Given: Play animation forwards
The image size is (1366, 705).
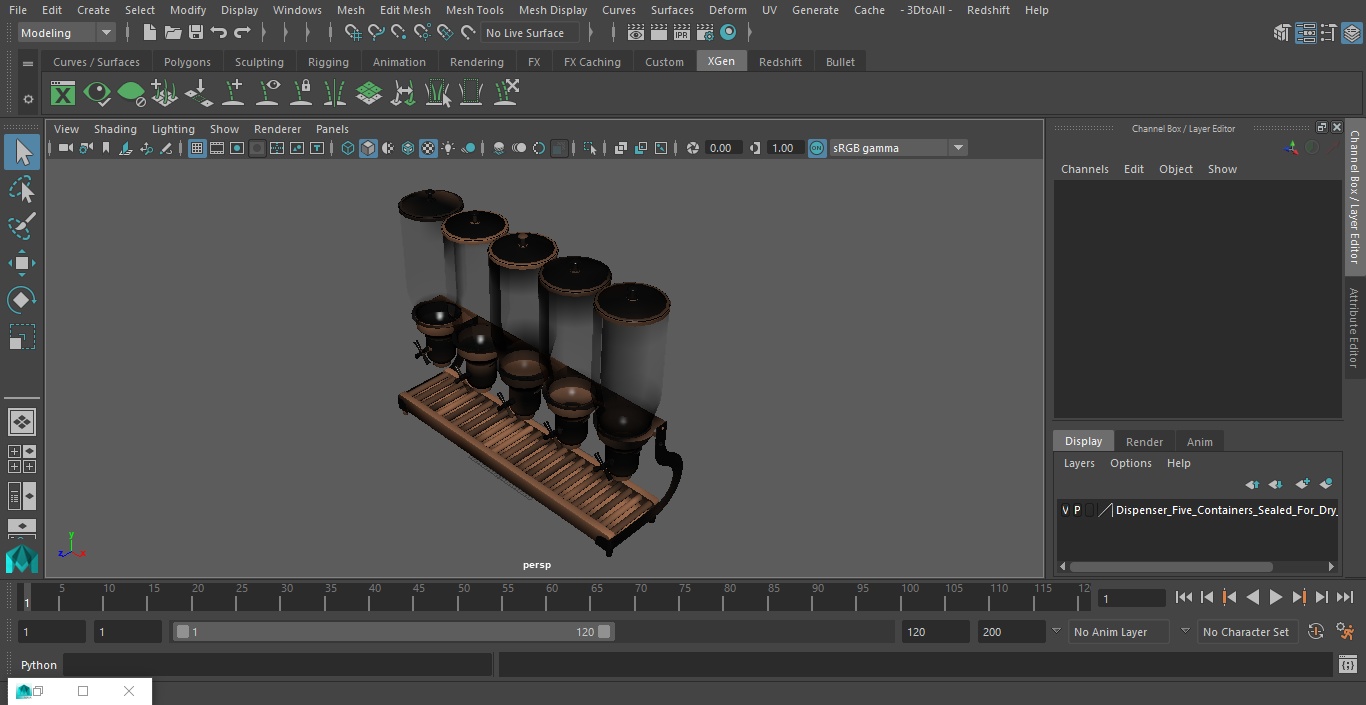Looking at the screenshot, I should 1275,597.
